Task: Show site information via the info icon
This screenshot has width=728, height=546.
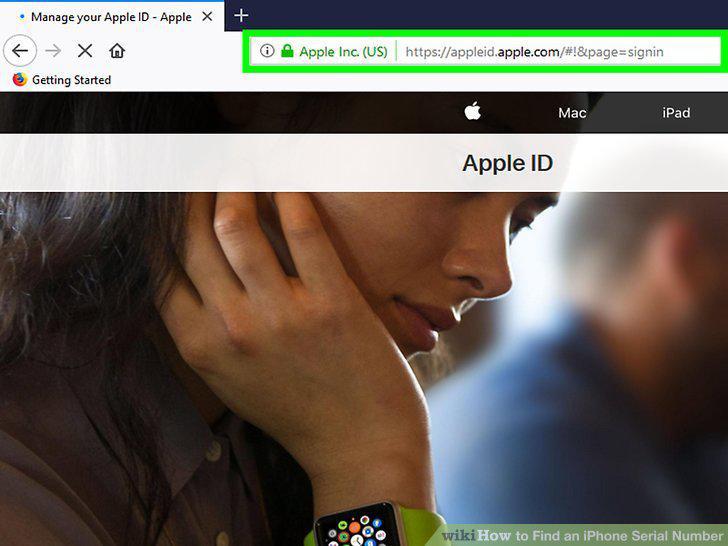Action: [267, 51]
